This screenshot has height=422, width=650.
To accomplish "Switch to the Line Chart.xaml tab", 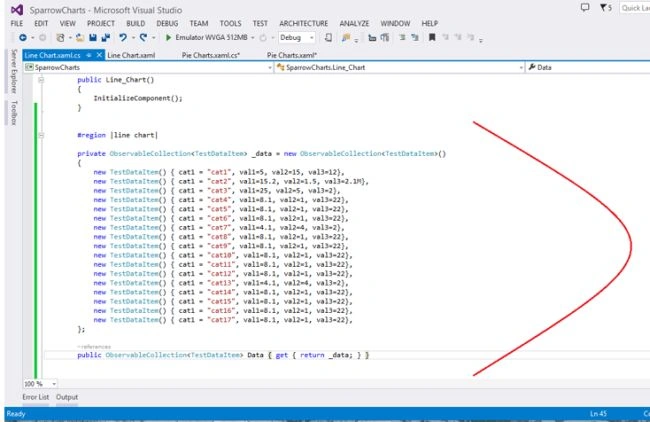I will (x=131, y=55).
